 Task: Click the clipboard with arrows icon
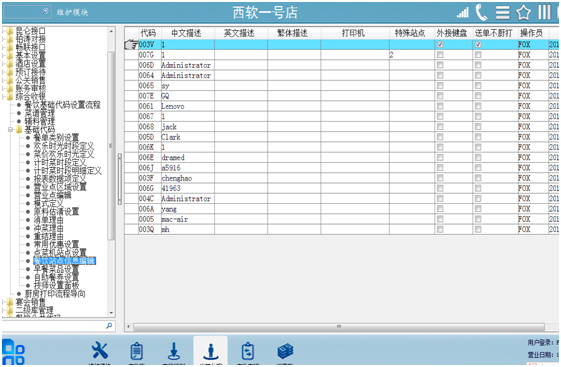248,351
